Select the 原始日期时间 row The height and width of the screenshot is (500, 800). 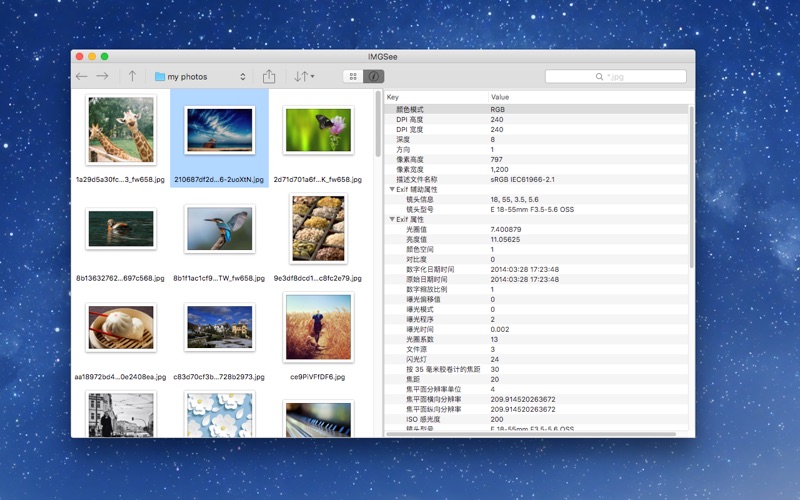(x=537, y=280)
